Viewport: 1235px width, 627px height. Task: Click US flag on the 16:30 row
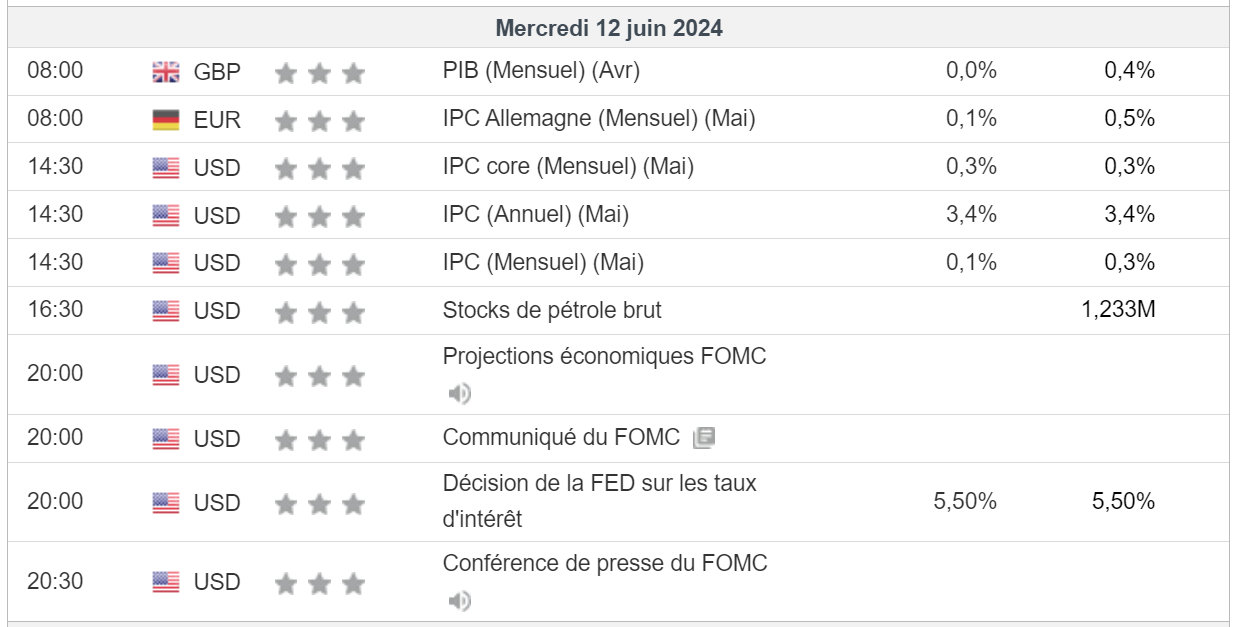coord(166,311)
